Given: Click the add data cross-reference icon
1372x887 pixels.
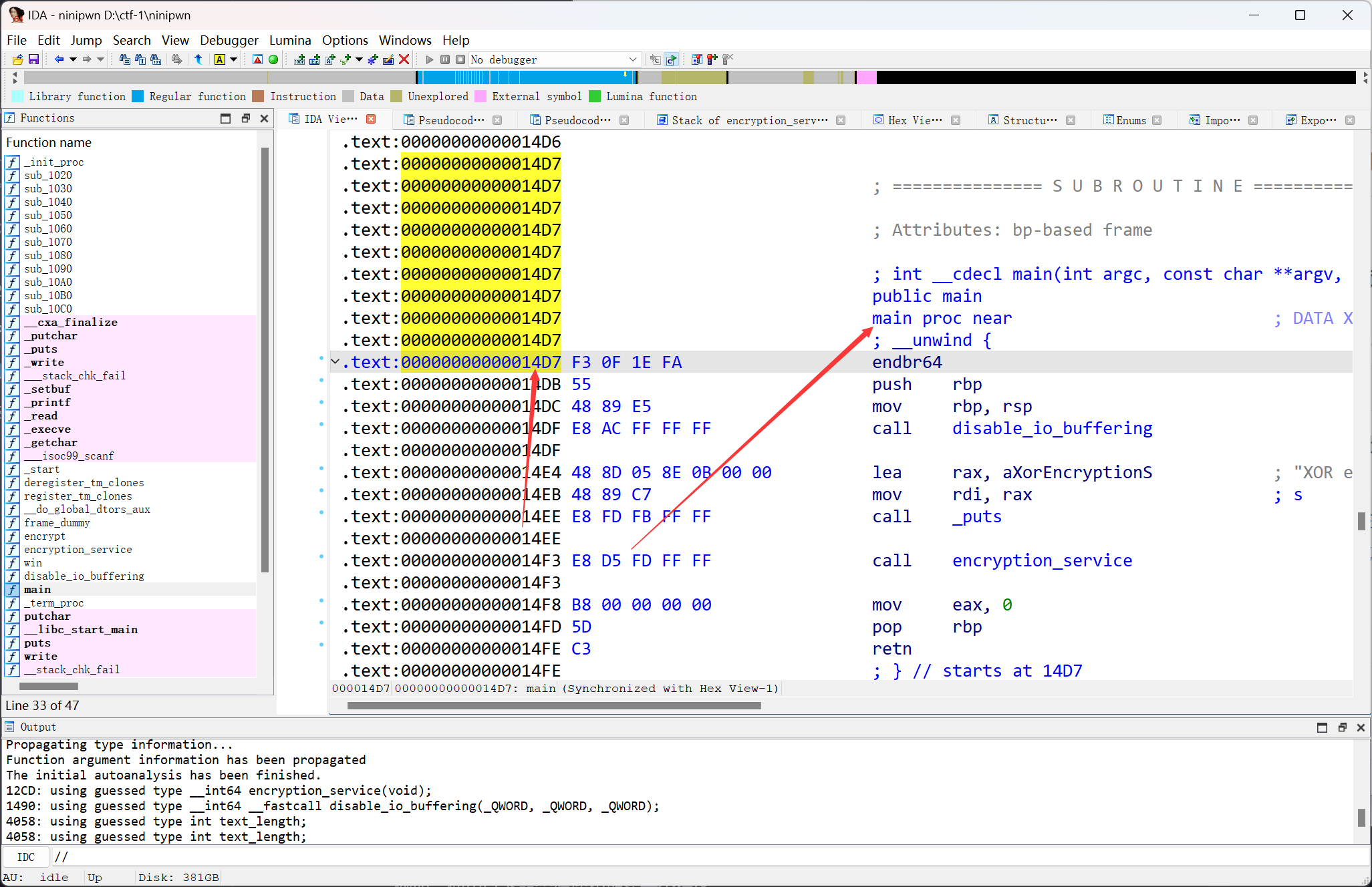Looking at the screenshot, I should point(314,59).
